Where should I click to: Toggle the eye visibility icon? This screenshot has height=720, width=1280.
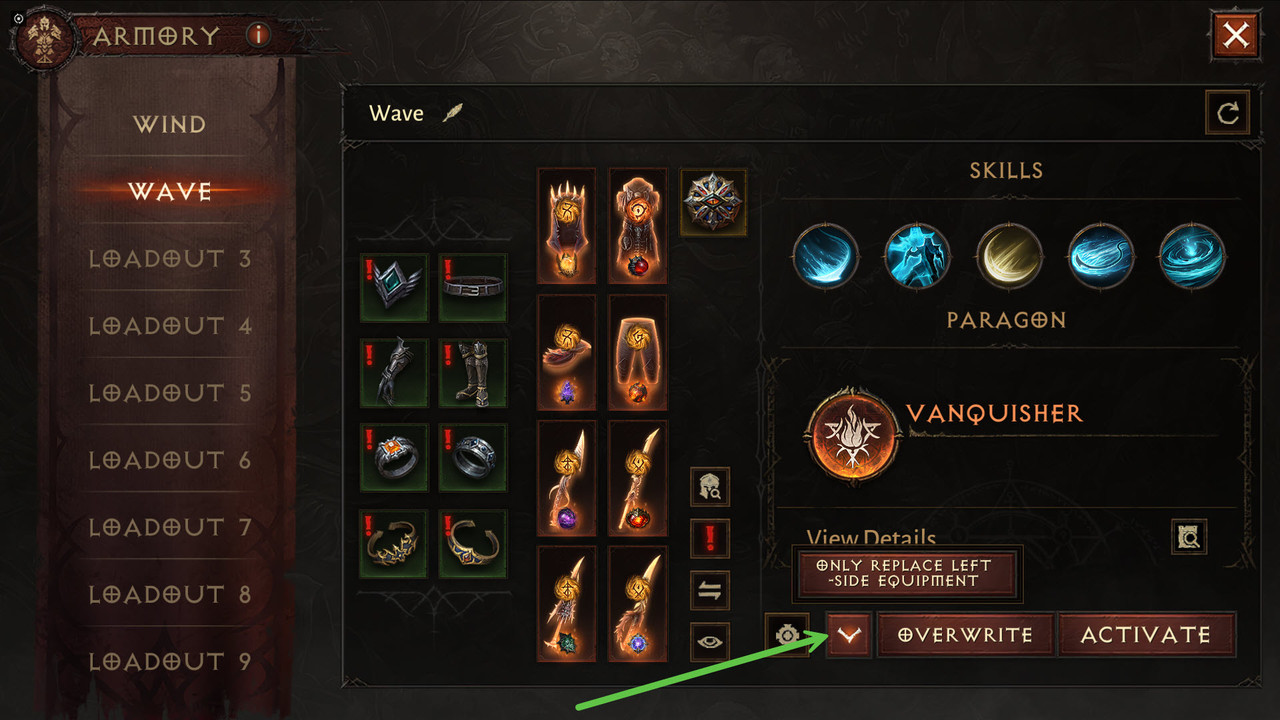(x=710, y=642)
